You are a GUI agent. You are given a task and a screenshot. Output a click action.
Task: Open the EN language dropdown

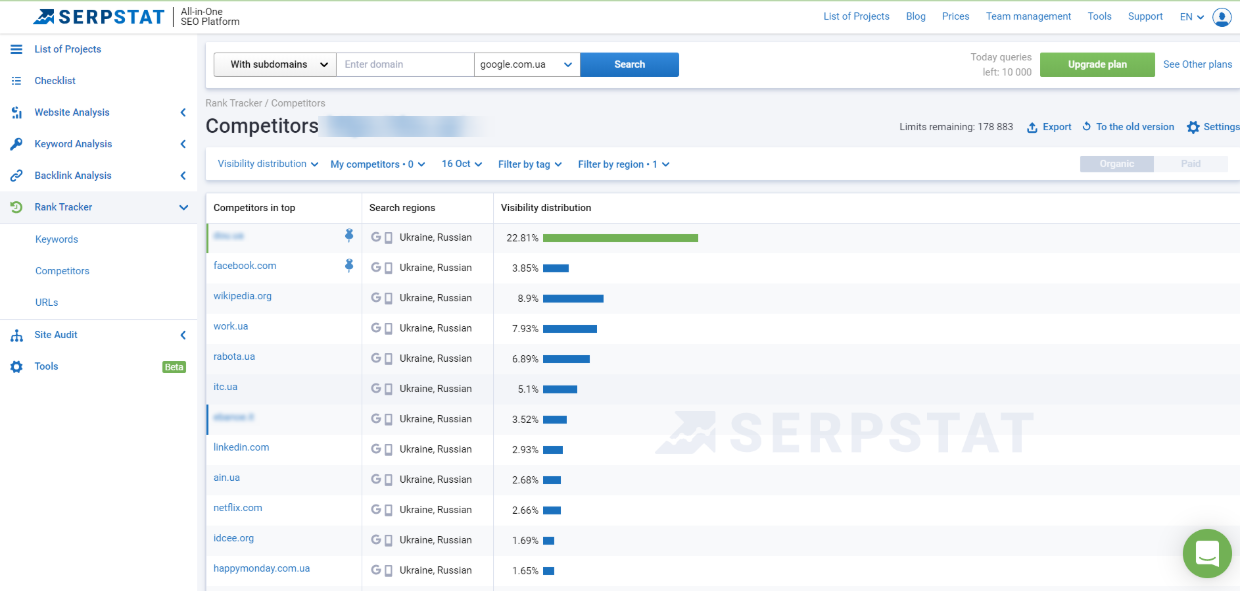click(1192, 17)
